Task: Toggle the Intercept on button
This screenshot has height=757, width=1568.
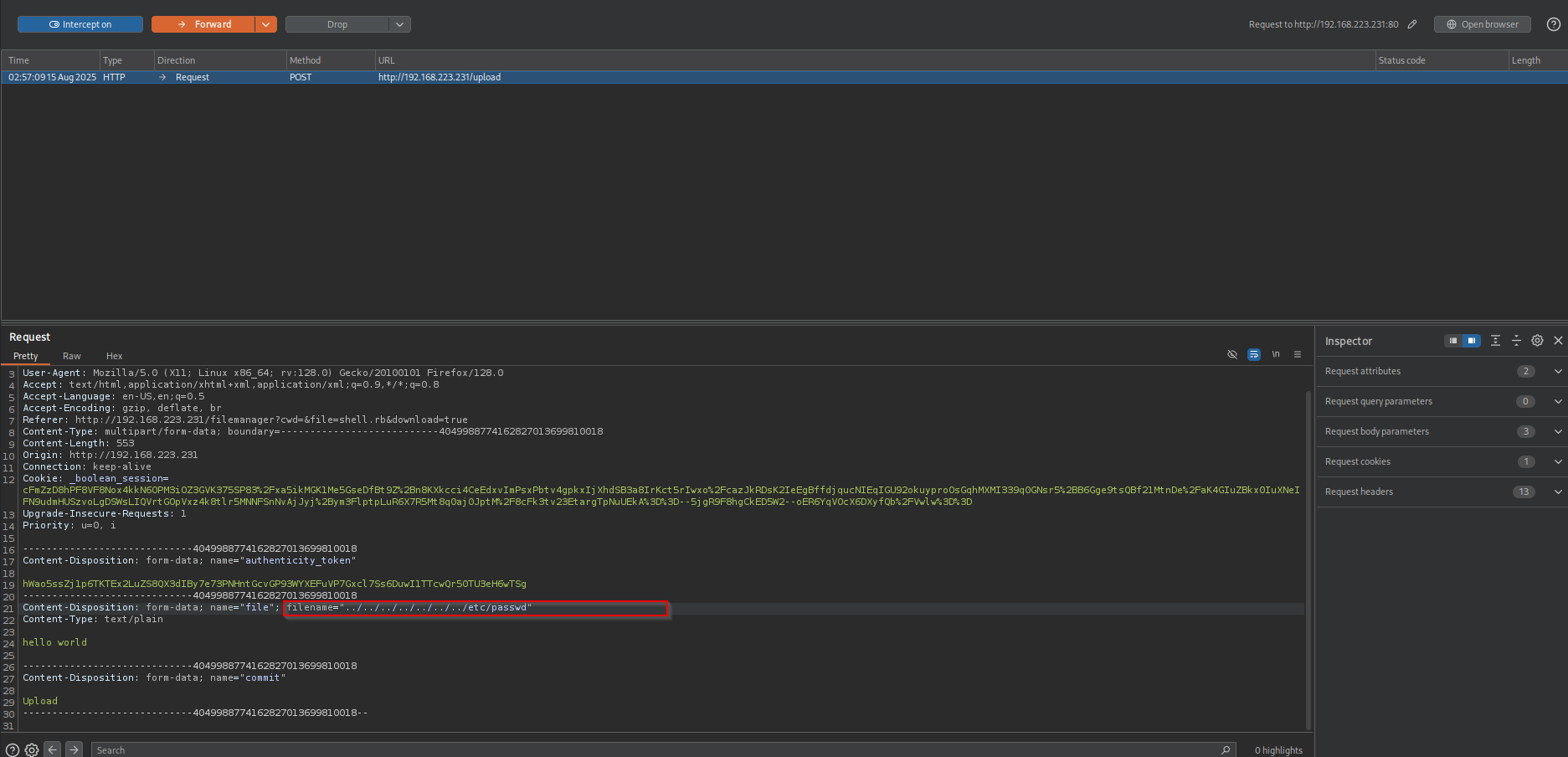Action: pyautogui.click(x=80, y=24)
